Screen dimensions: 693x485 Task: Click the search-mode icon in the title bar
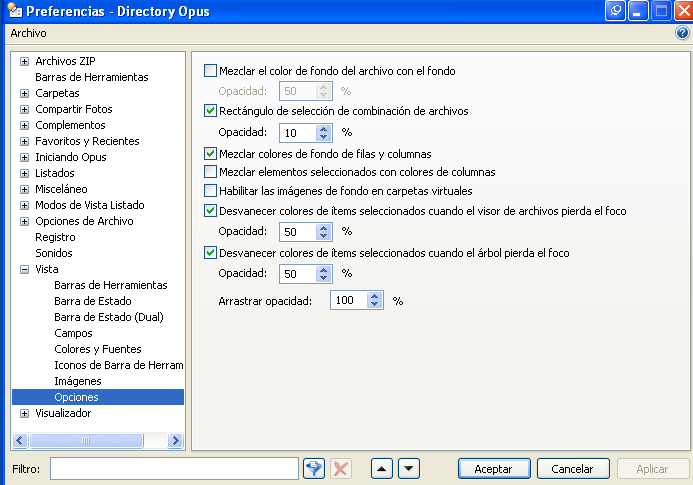pyautogui.click(x=615, y=11)
